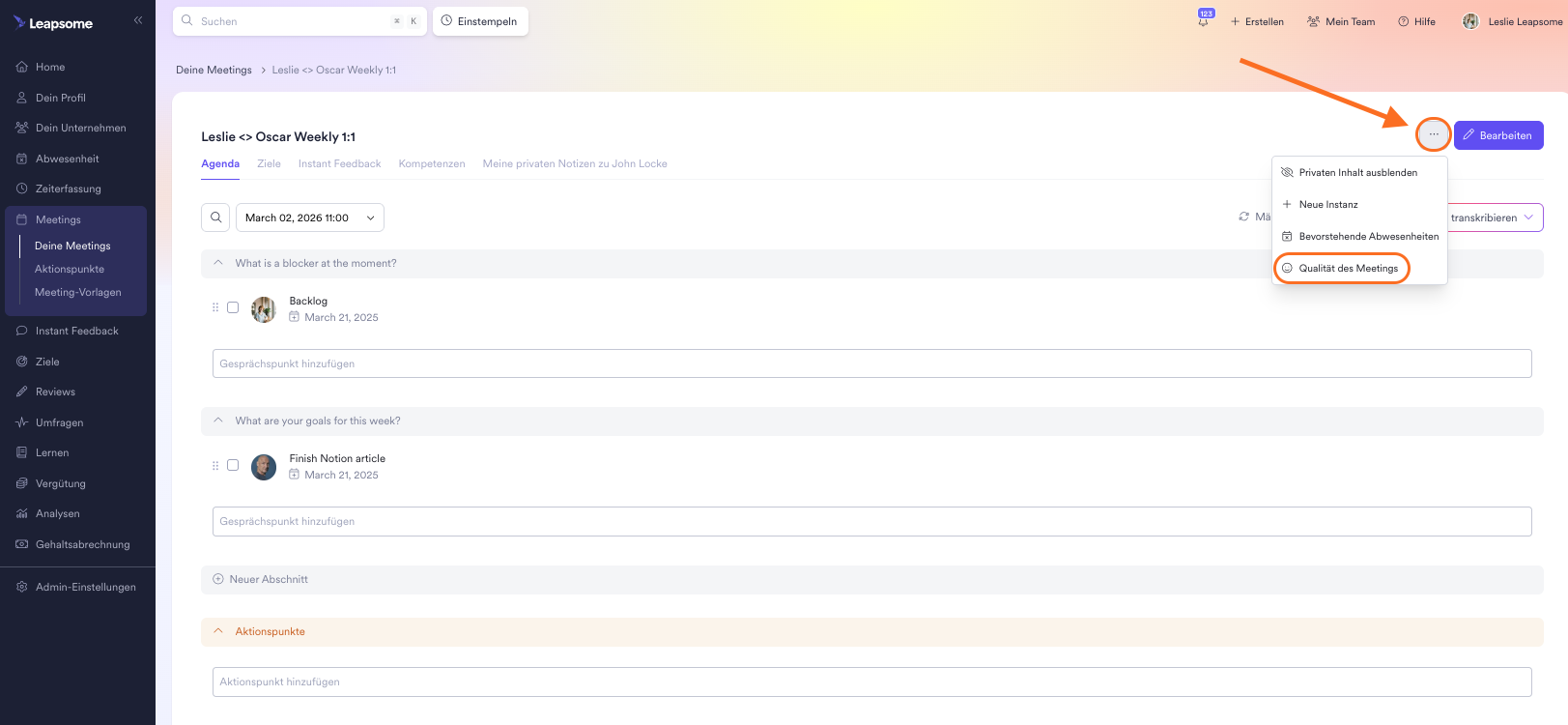The image size is (1568, 725).
Task: Click the Bearbeiten button
Action: tap(1497, 135)
